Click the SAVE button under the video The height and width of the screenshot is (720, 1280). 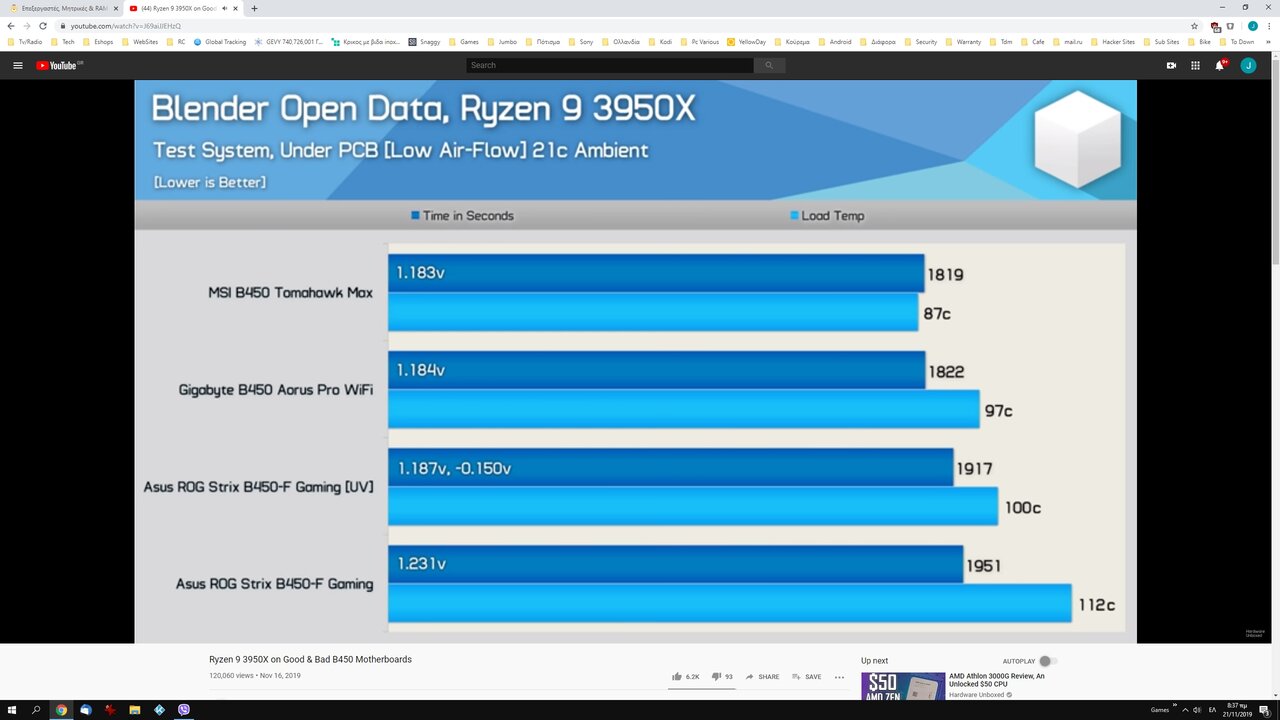point(807,677)
